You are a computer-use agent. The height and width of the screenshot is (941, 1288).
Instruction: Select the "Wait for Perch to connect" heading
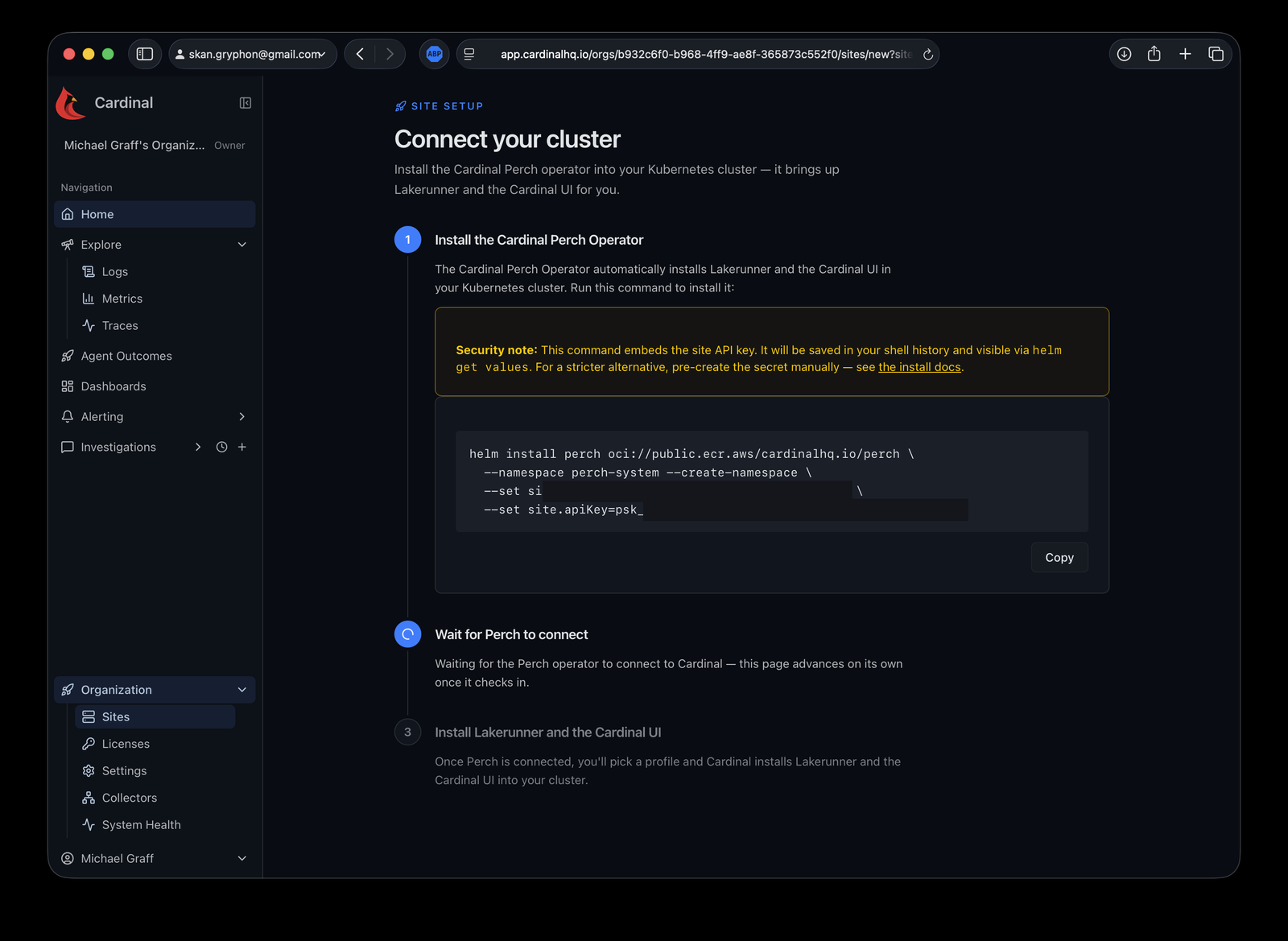pos(511,634)
